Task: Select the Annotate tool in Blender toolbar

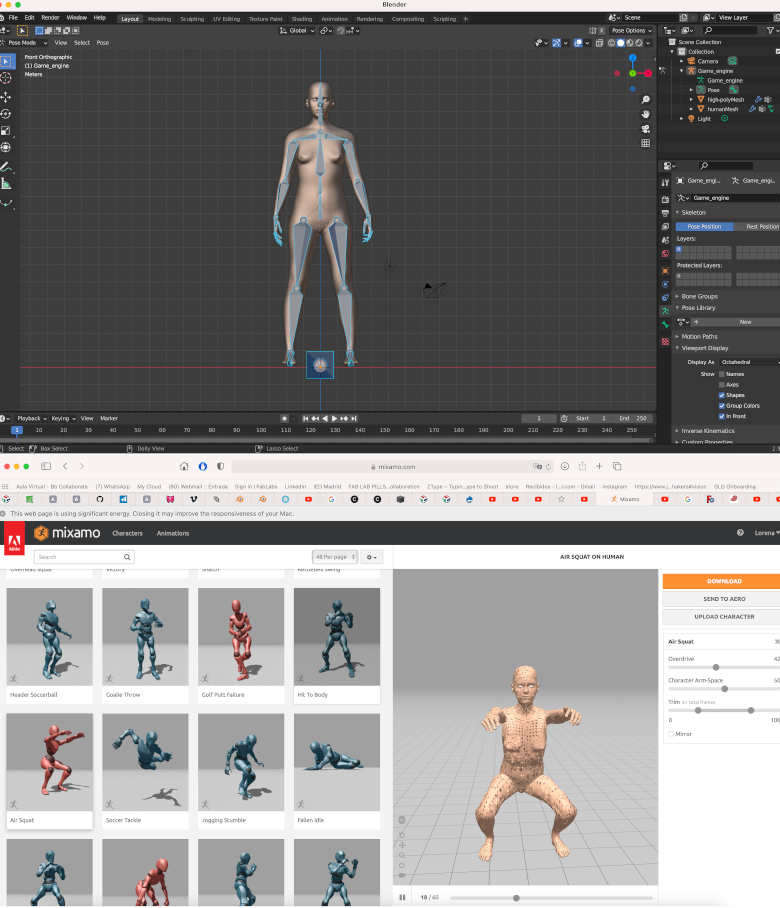Action: (6, 167)
